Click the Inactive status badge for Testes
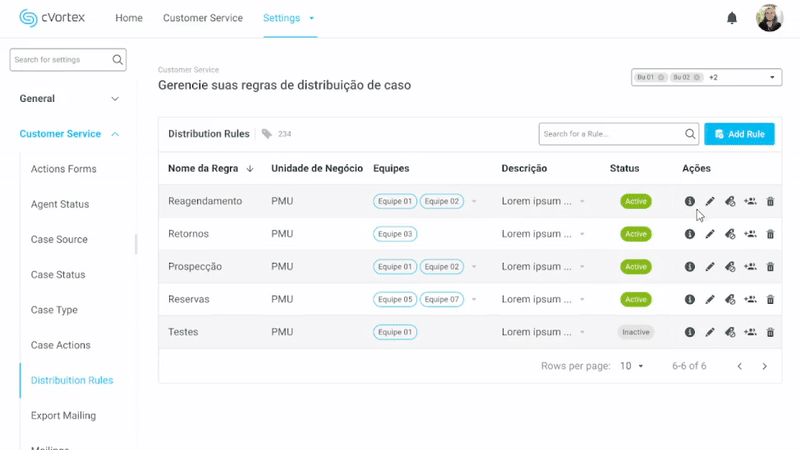The width and height of the screenshot is (800, 450). (635, 332)
